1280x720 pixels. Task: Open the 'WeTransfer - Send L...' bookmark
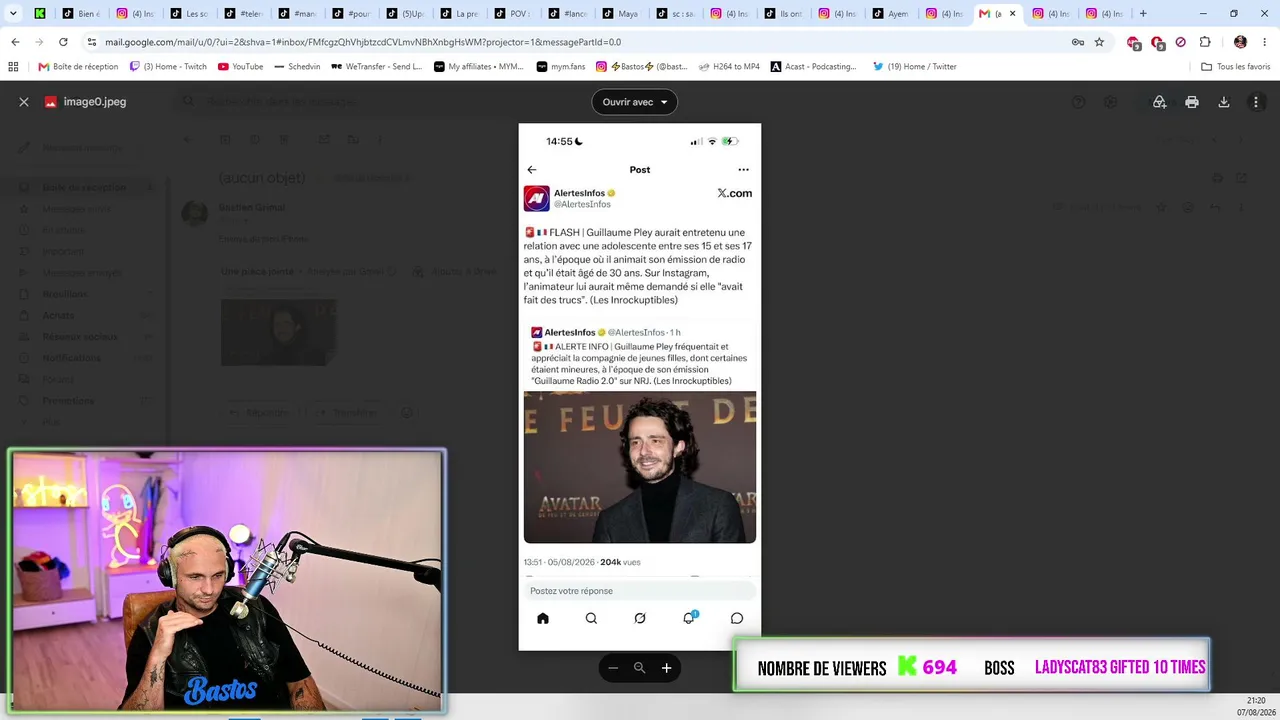(378, 67)
